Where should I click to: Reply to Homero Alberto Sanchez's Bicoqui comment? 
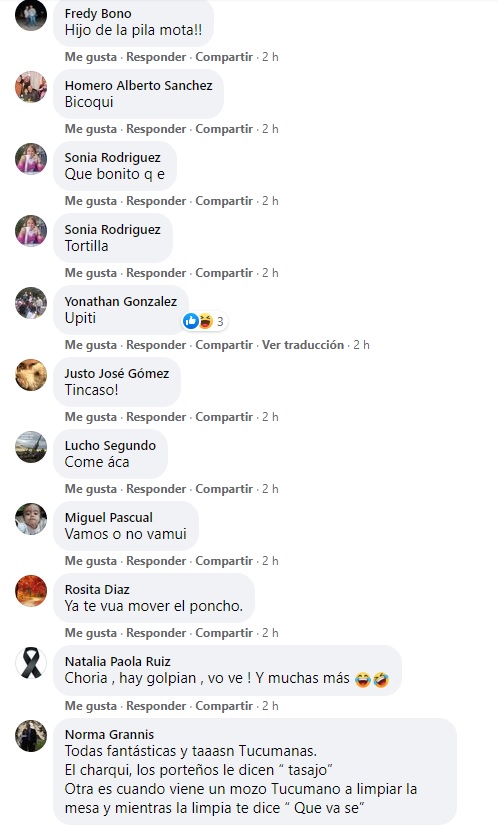[x=156, y=129]
